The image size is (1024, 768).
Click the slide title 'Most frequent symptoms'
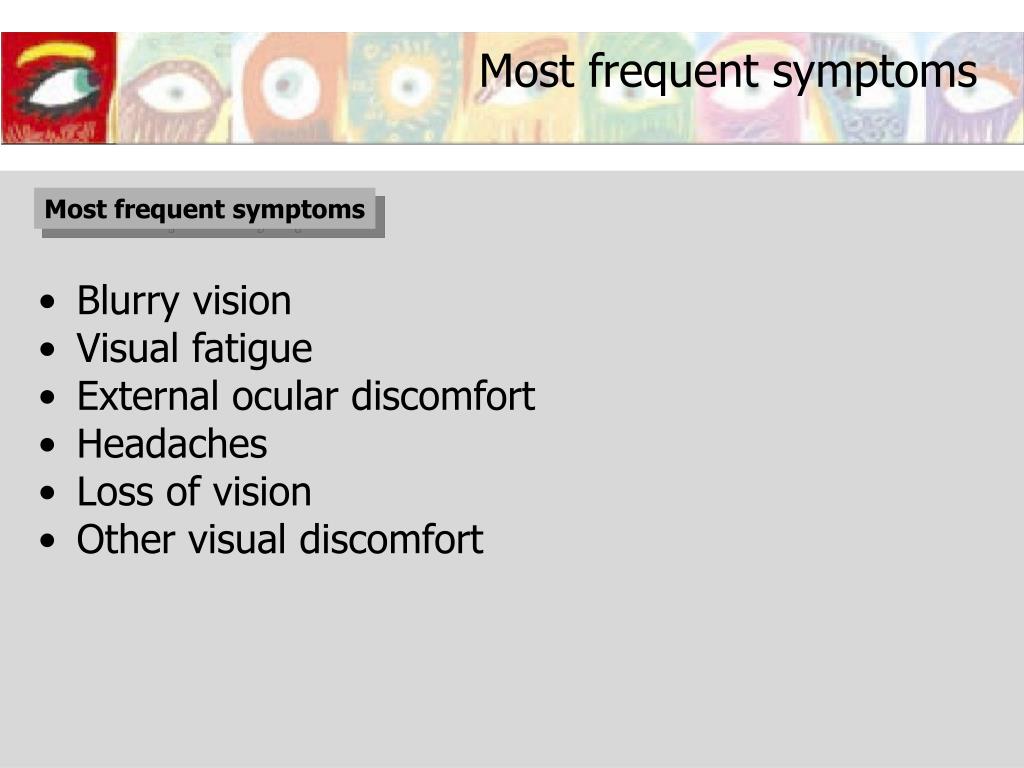728,71
